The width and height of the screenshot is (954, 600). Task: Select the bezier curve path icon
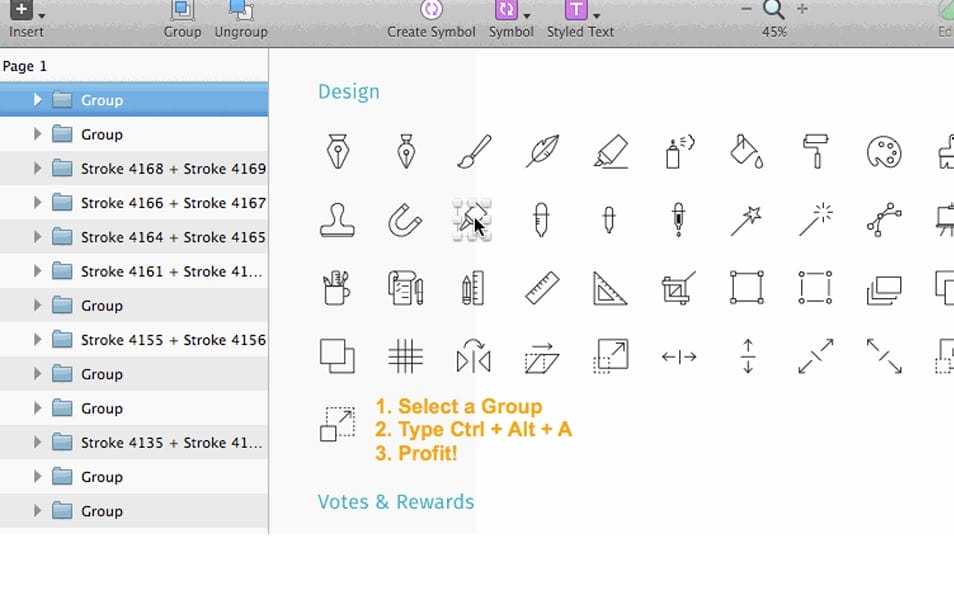[x=884, y=220]
